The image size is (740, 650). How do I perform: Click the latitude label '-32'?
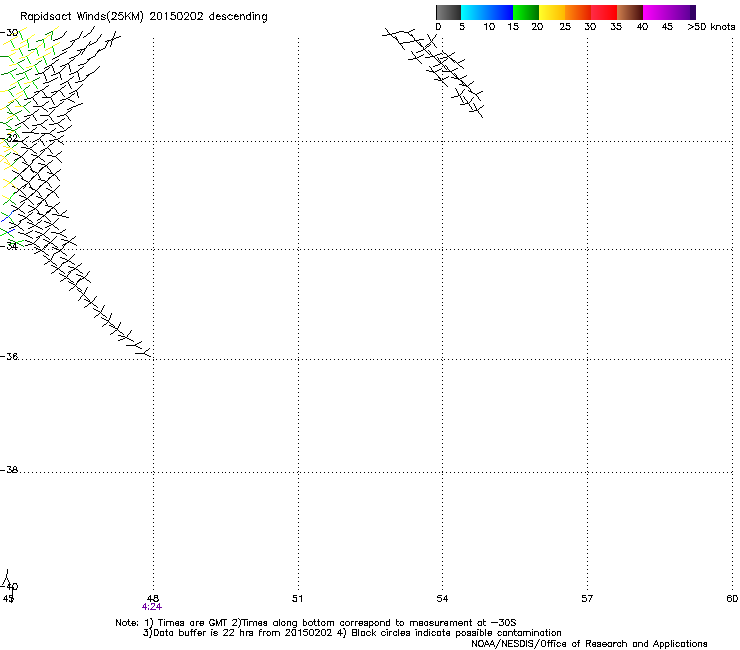(x=9, y=138)
